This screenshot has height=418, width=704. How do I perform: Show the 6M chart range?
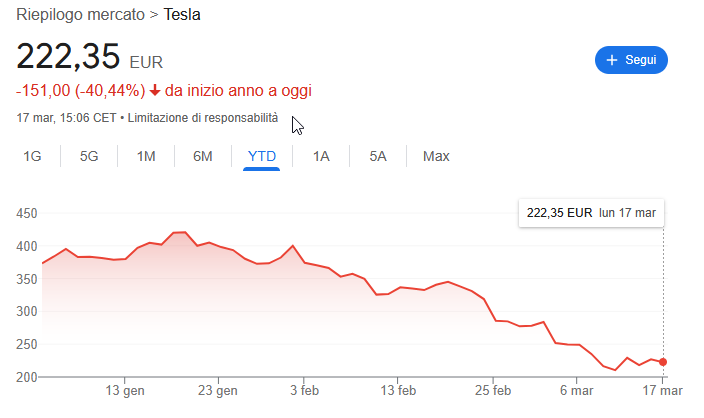pyautogui.click(x=203, y=156)
